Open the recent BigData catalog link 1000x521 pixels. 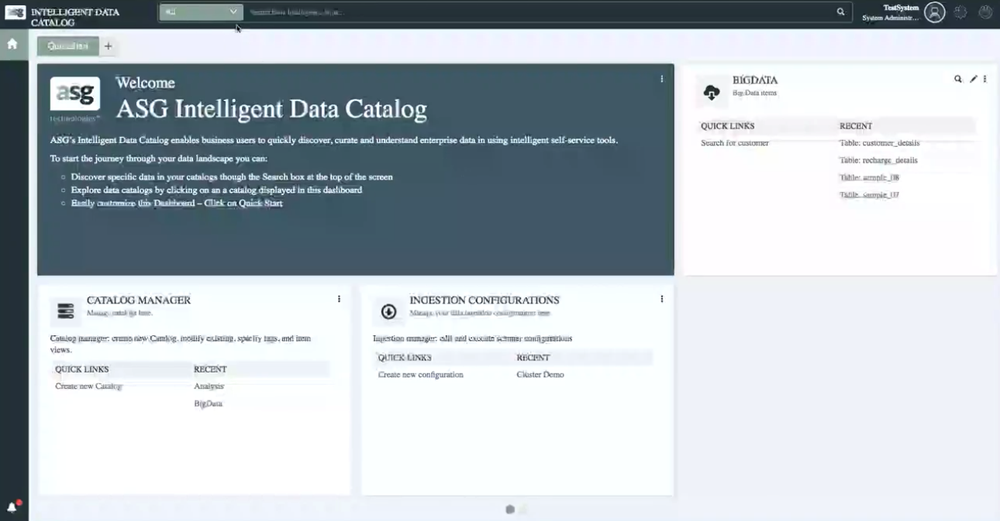[208, 403]
